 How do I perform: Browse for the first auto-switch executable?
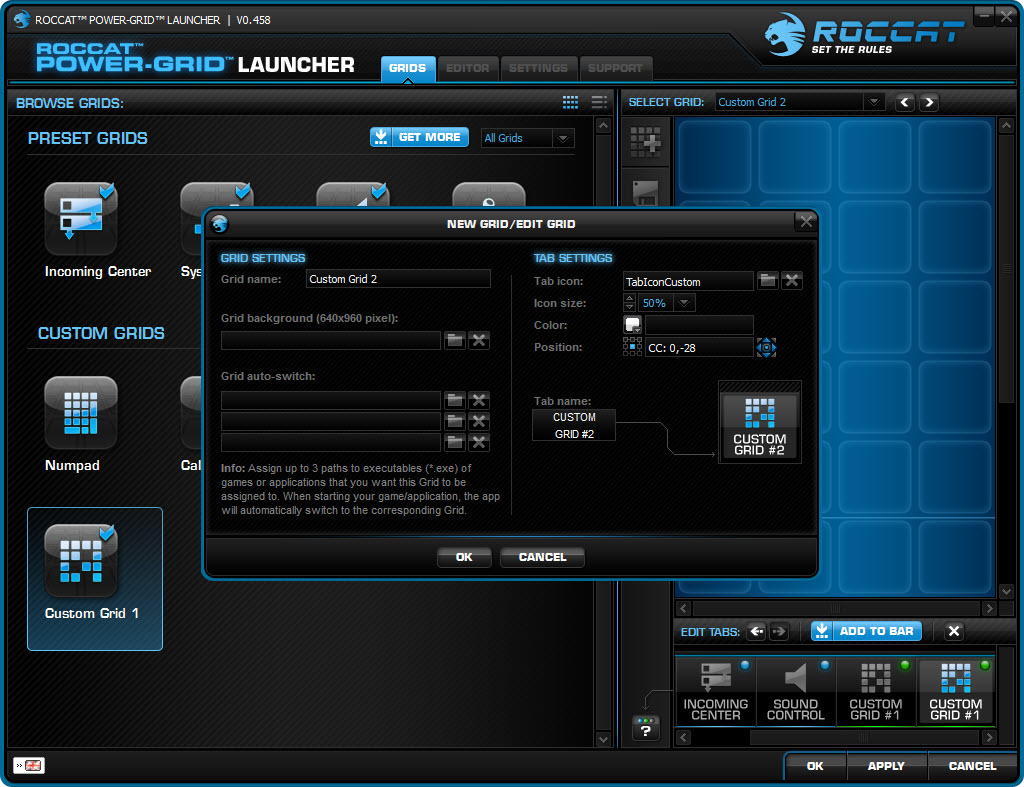coord(455,400)
